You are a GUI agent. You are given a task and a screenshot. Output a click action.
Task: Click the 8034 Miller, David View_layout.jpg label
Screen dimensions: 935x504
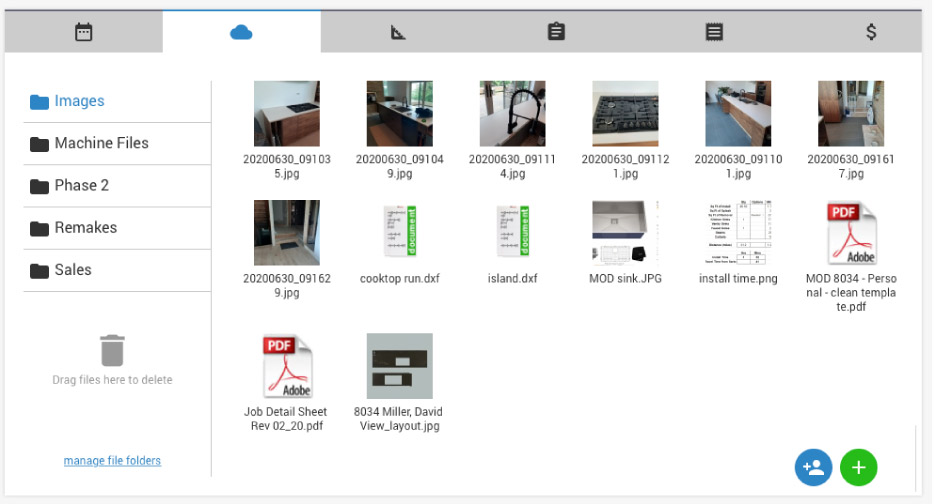coord(399,419)
